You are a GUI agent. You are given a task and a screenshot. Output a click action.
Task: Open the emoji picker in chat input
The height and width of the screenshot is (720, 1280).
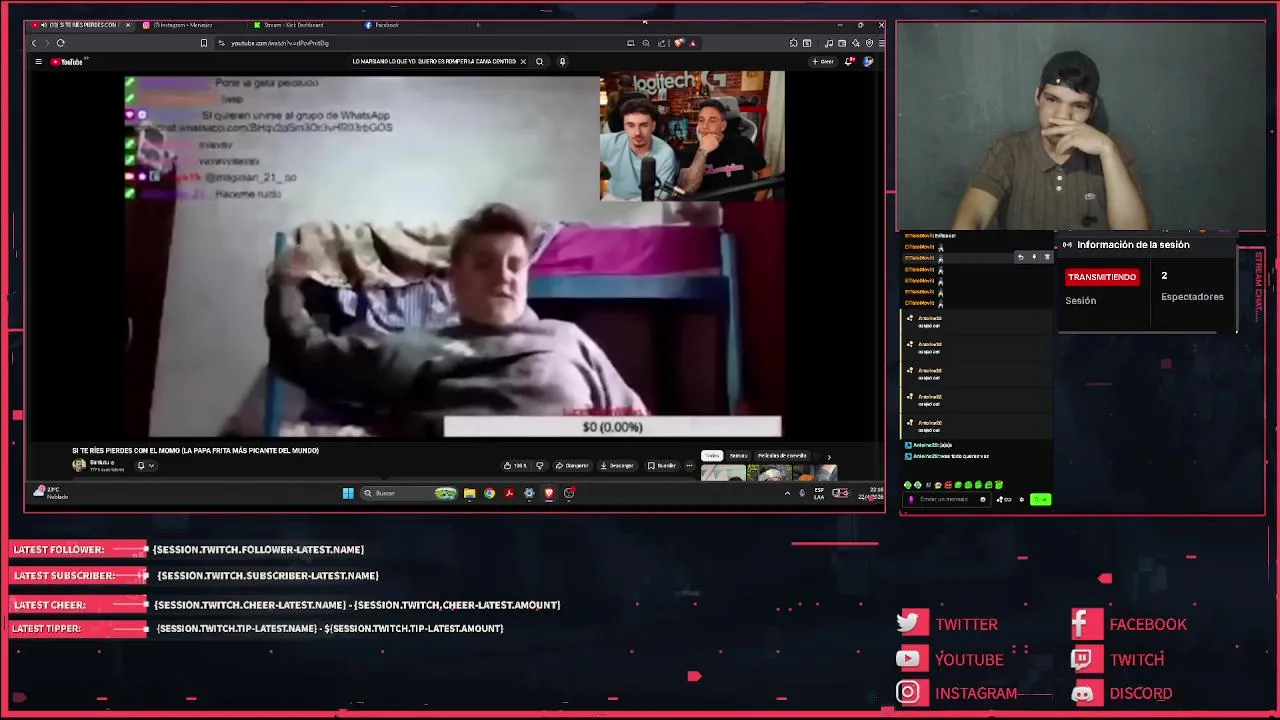tap(983, 499)
